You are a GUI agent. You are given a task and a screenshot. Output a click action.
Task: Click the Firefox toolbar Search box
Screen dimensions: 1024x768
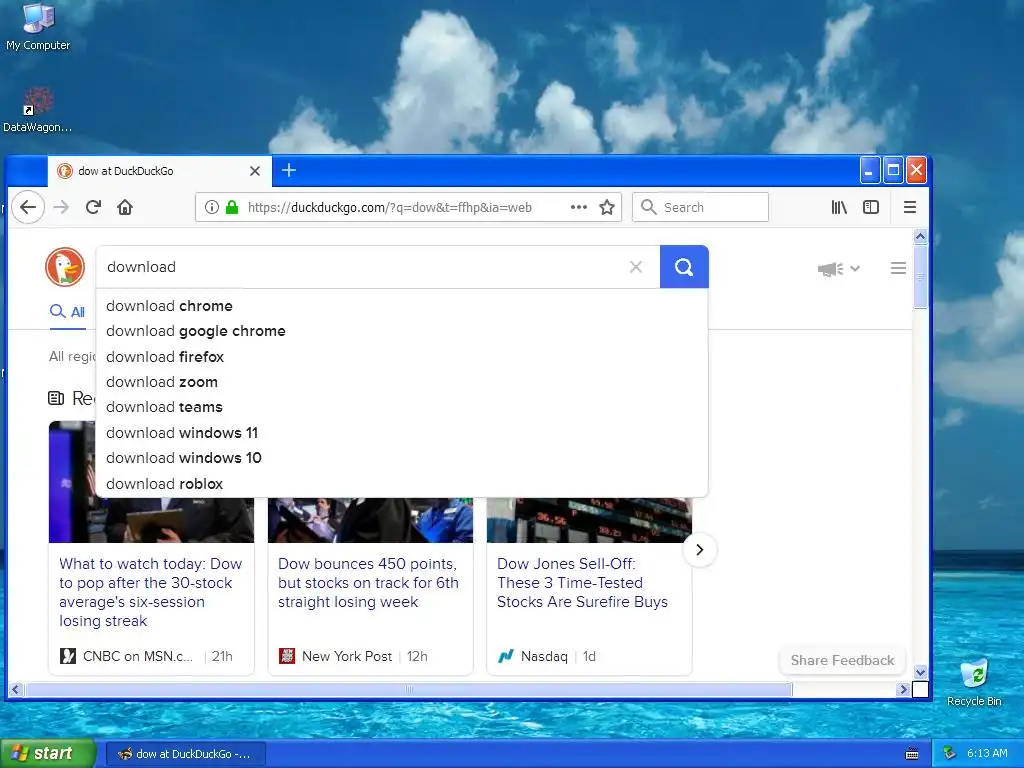[700, 207]
